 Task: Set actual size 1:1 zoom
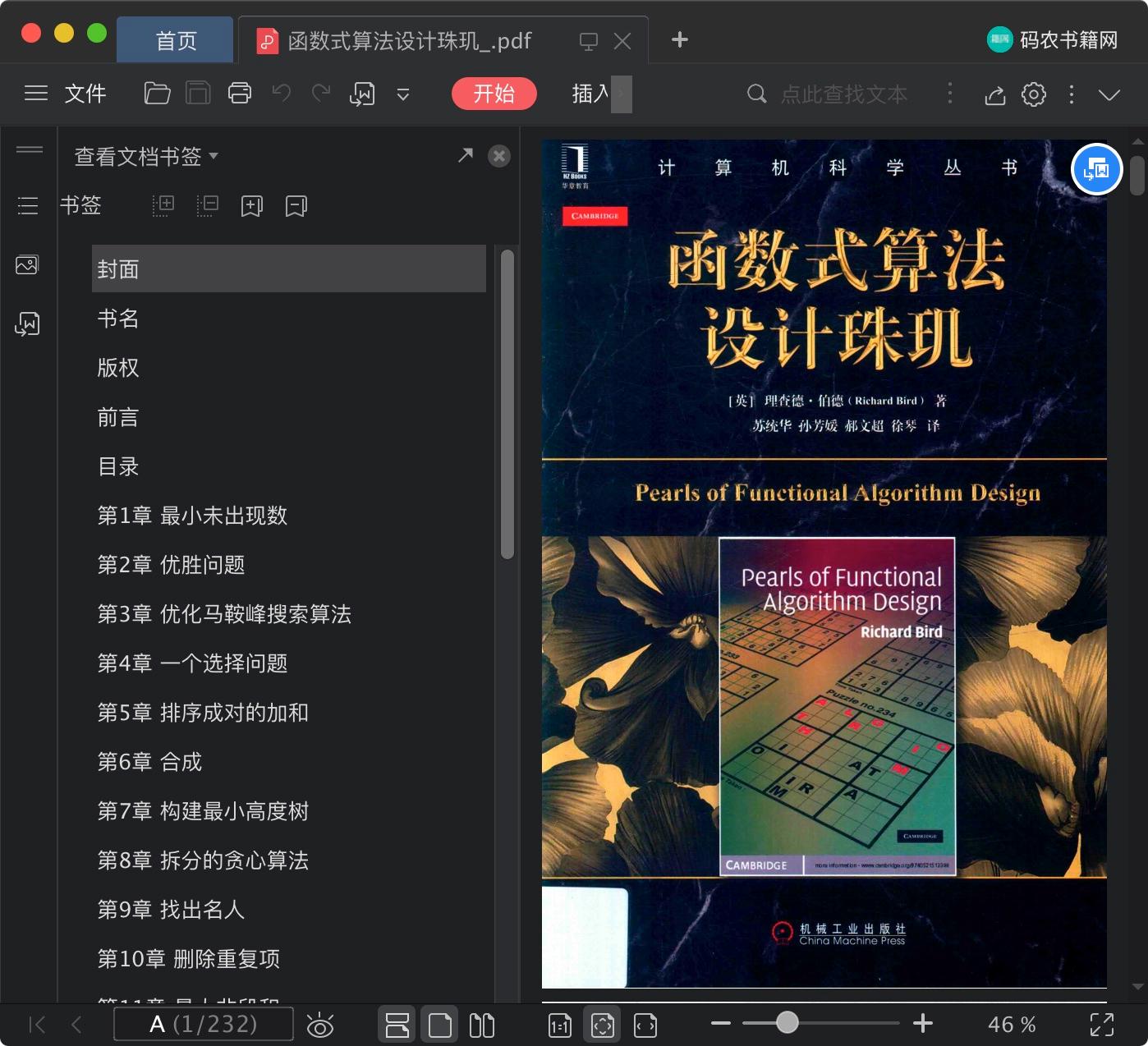coord(560,1025)
